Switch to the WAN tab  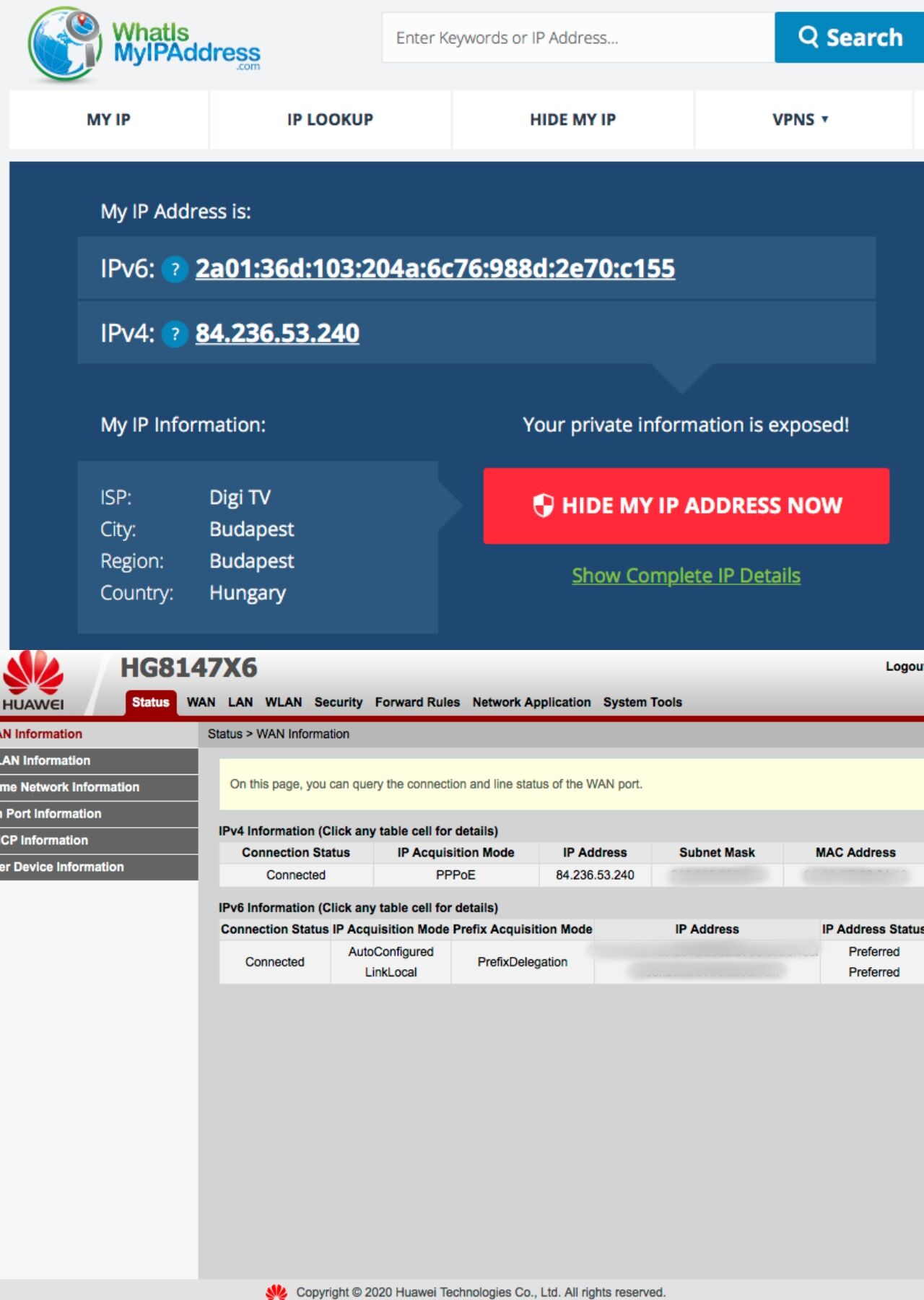201,702
